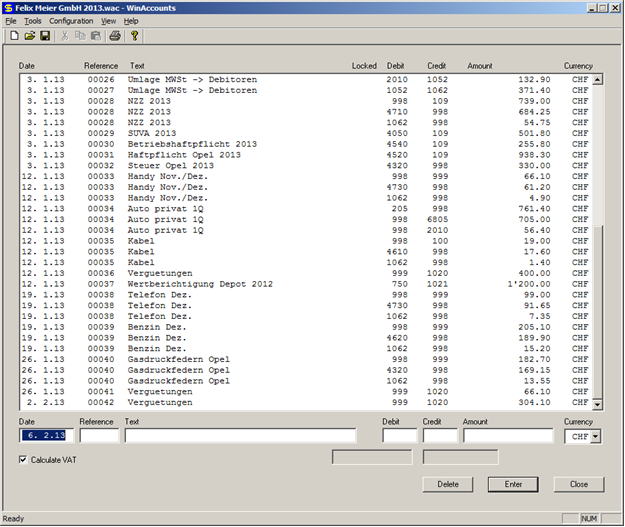
Task: Open the File menu
Action: pyautogui.click(x=11, y=21)
